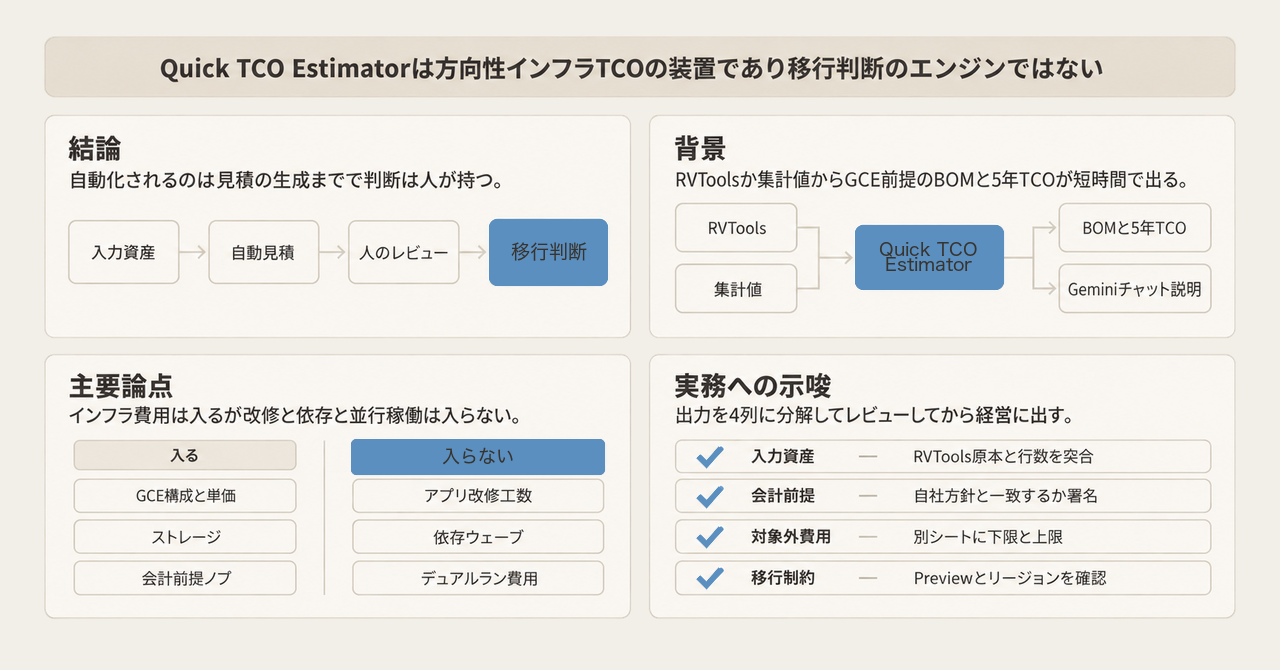This screenshot has height=670, width=1280.
Task: Click the 入力資産 label in the checklist
Action: [783, 457]
